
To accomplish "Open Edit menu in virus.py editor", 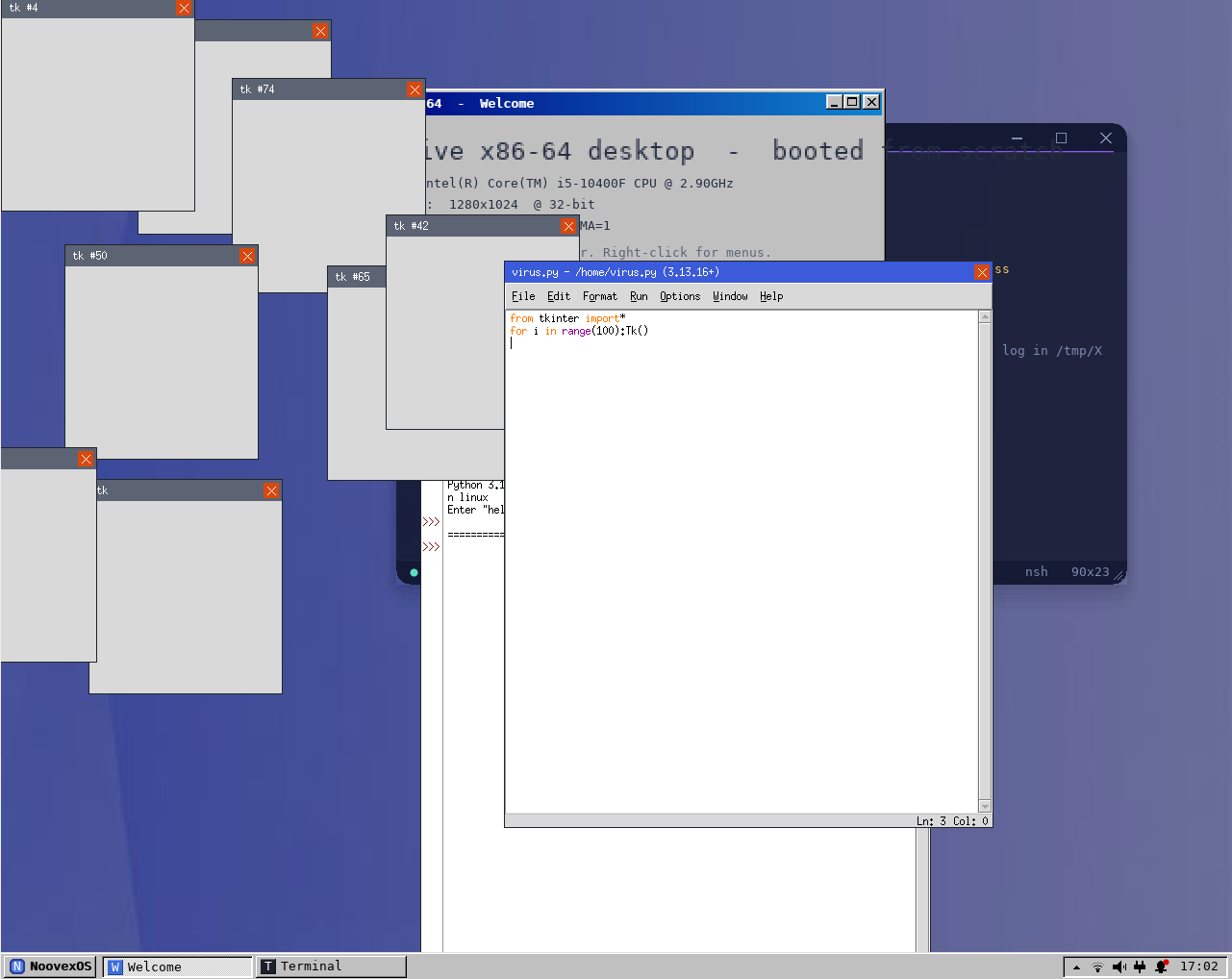I will tap(559, 296).
